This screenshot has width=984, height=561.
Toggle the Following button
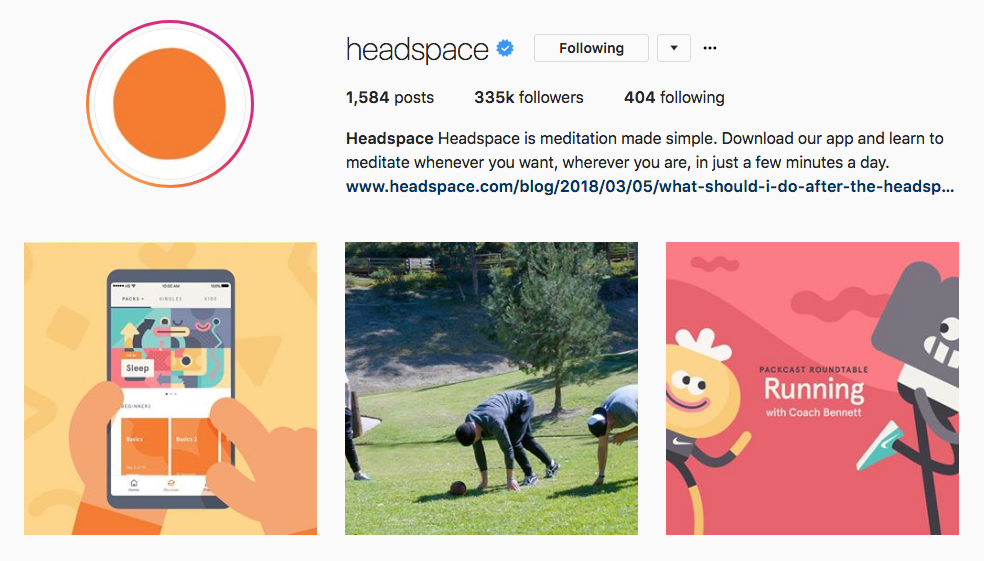click(591, 48)
